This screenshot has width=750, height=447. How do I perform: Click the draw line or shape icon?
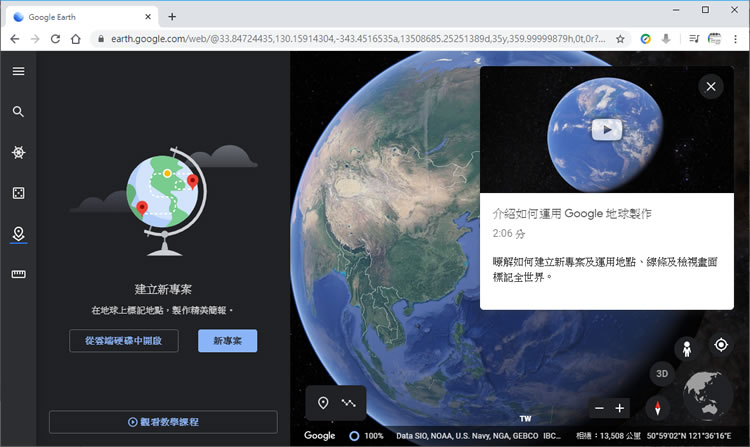pos(348,403)
